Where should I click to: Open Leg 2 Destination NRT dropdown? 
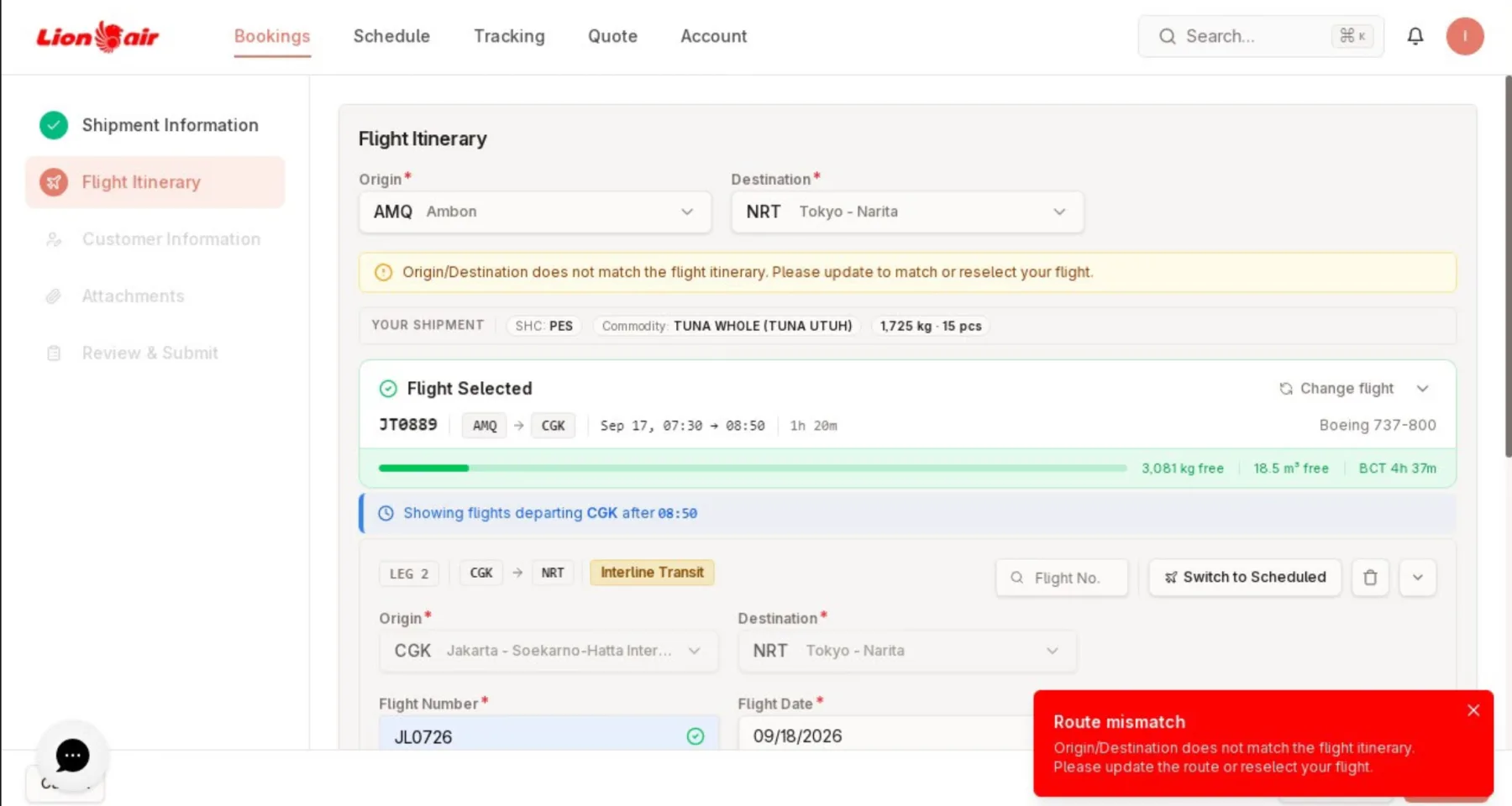[x=907, y=651]
